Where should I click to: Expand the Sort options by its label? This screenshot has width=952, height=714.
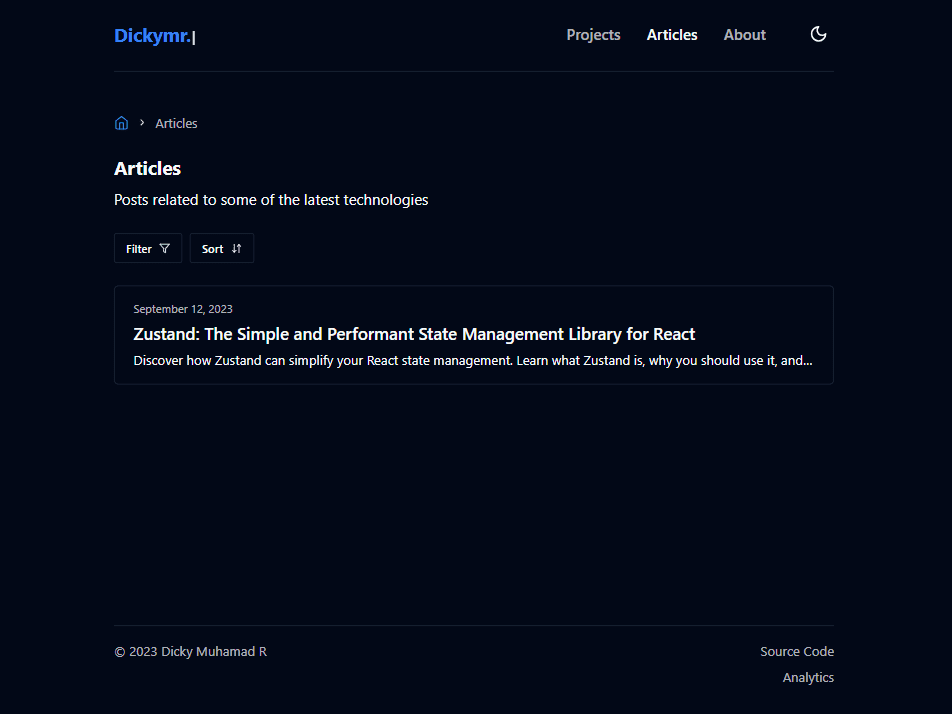click(x=212, y=249)
